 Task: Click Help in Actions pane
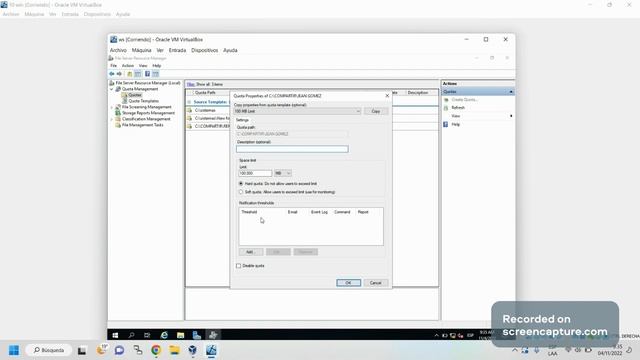tap(456, 124)
